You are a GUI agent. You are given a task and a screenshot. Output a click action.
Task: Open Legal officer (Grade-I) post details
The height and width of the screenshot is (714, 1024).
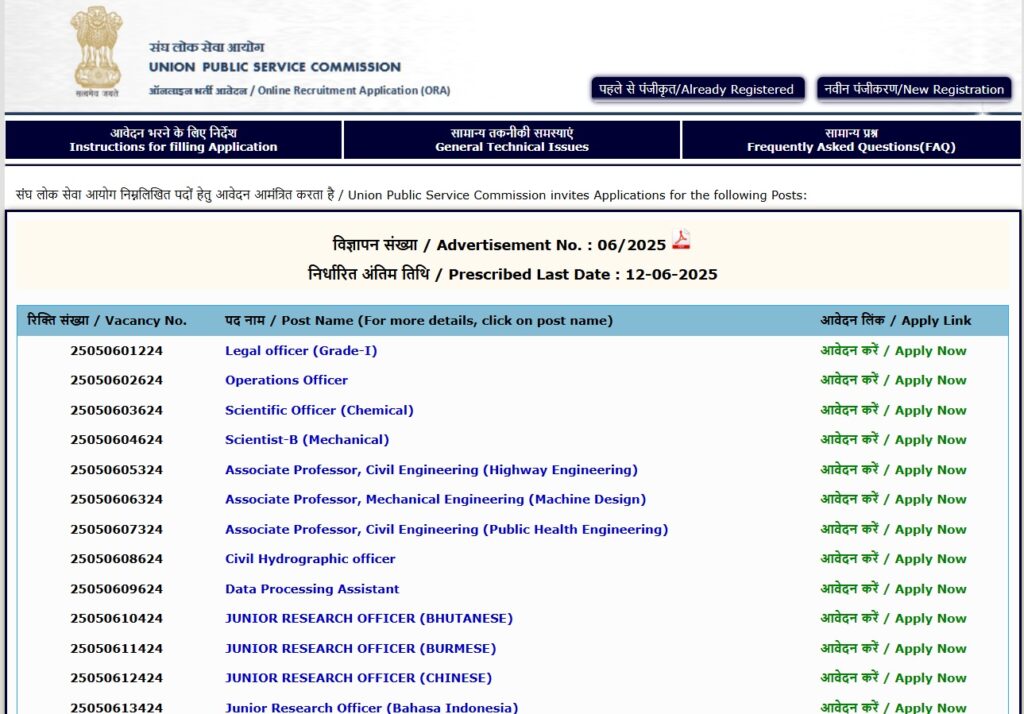301,351
